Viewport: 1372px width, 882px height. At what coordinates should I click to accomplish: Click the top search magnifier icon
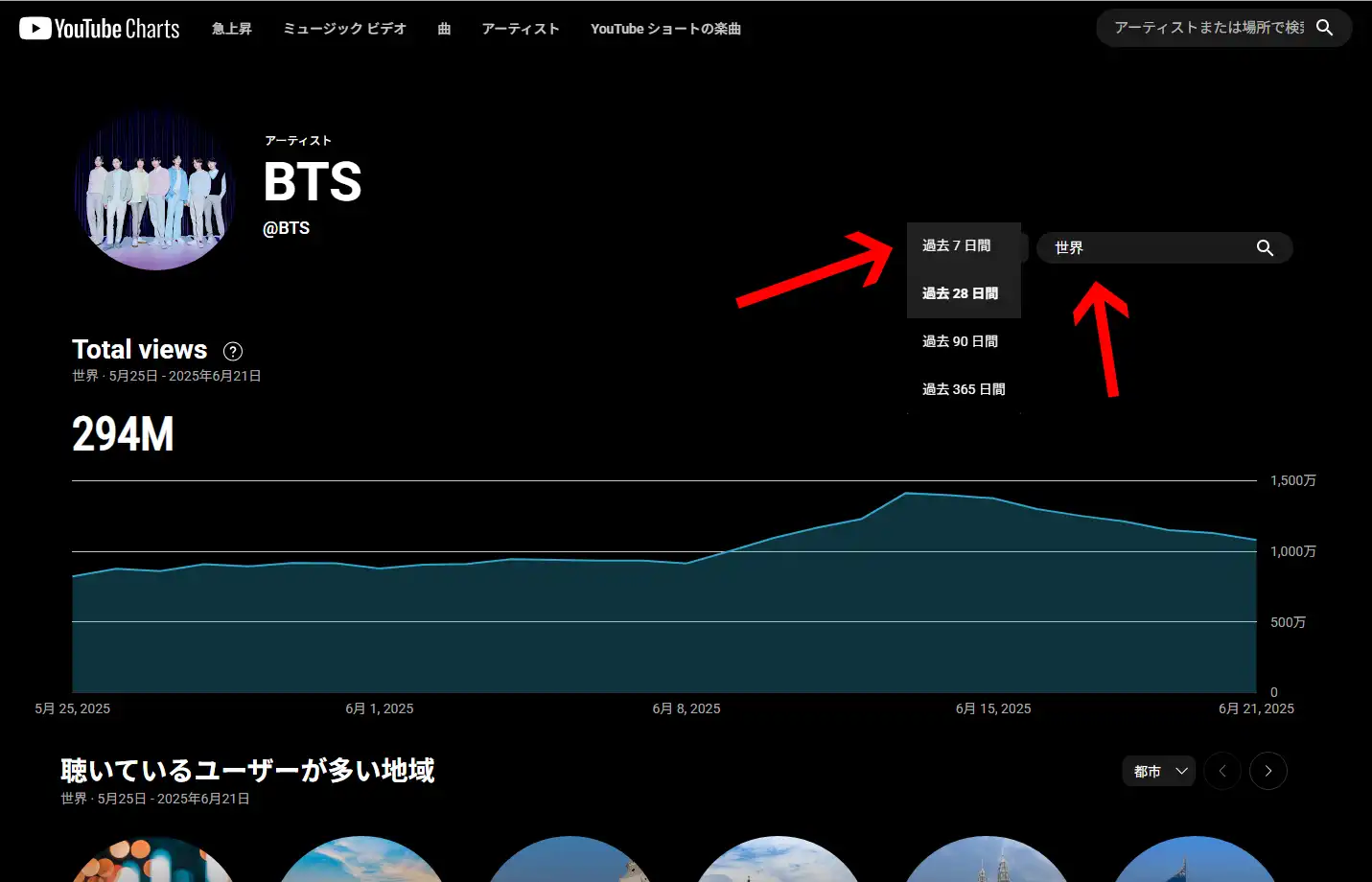(1324, 28)
